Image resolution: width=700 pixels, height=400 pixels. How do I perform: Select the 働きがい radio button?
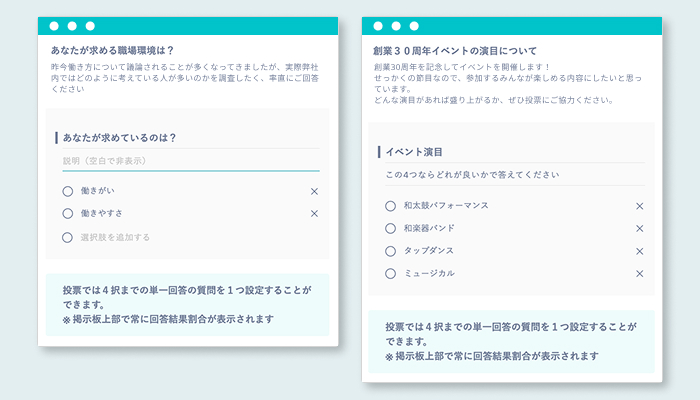(68, 191)
